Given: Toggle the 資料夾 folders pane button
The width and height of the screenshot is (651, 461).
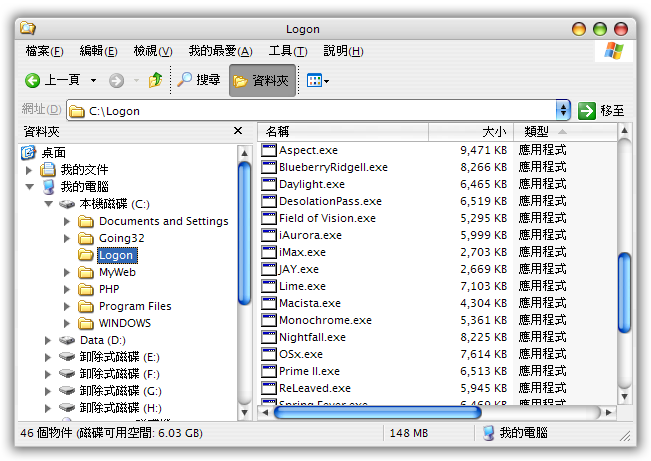Looking at the screenshot, I should coord(262,80).
